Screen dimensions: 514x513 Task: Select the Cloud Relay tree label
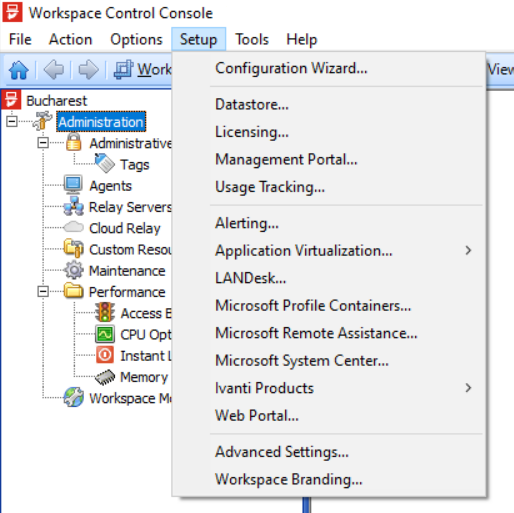click(125, 228)
